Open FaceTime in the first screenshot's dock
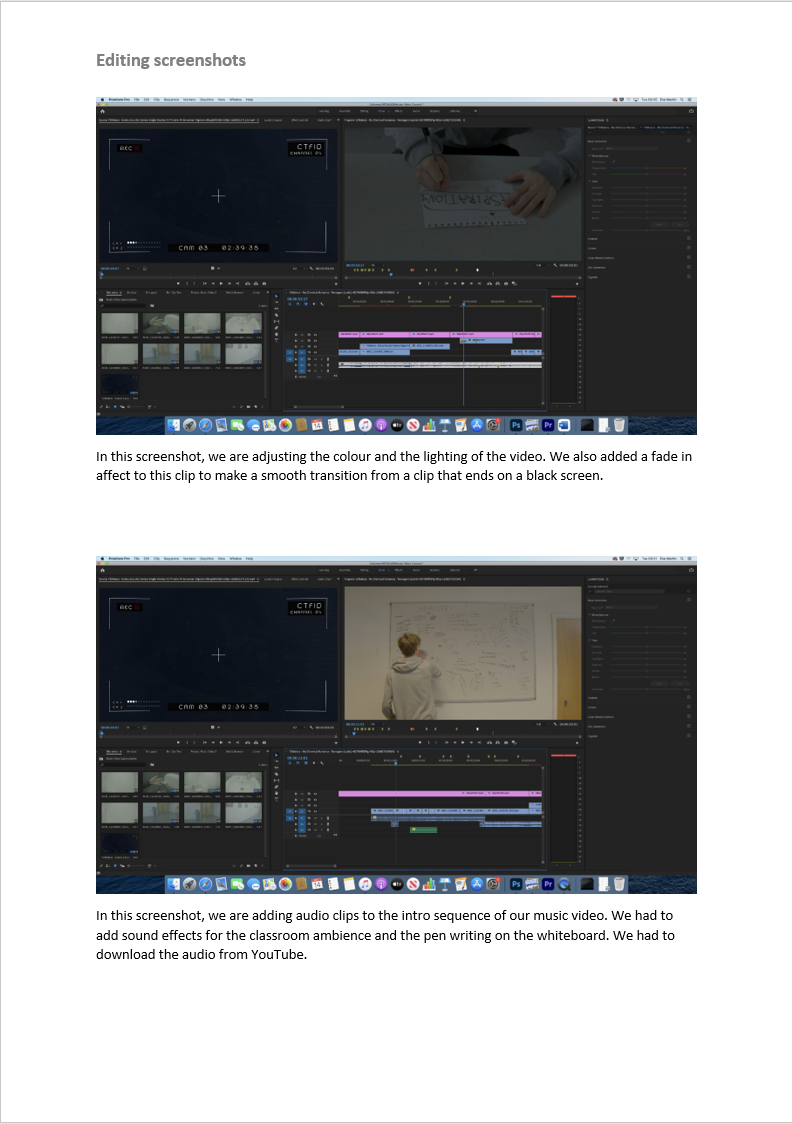 click(237, 425)
